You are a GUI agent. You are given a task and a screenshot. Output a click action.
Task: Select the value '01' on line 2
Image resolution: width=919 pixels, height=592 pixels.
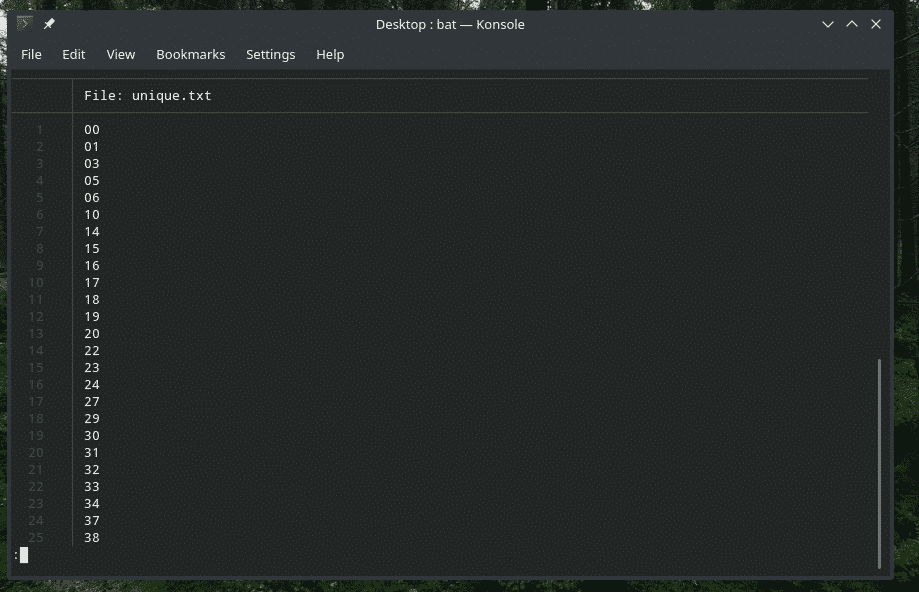tap(92, 147)
